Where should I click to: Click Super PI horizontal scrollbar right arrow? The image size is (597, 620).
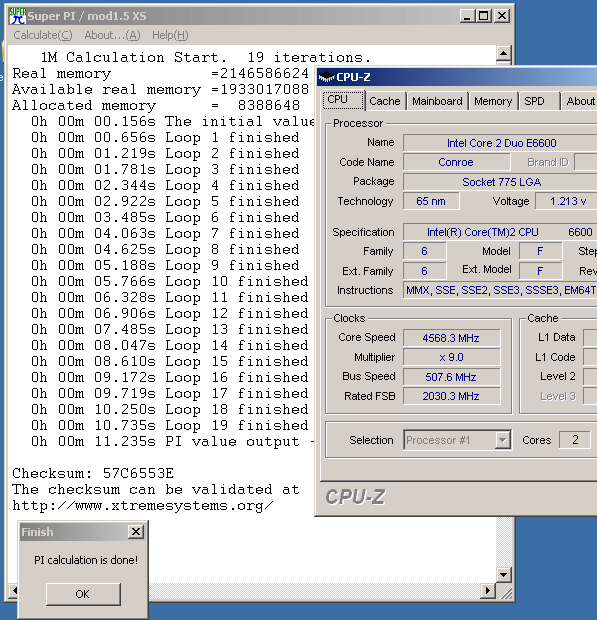pyautogui.click(x=488, y=591)
